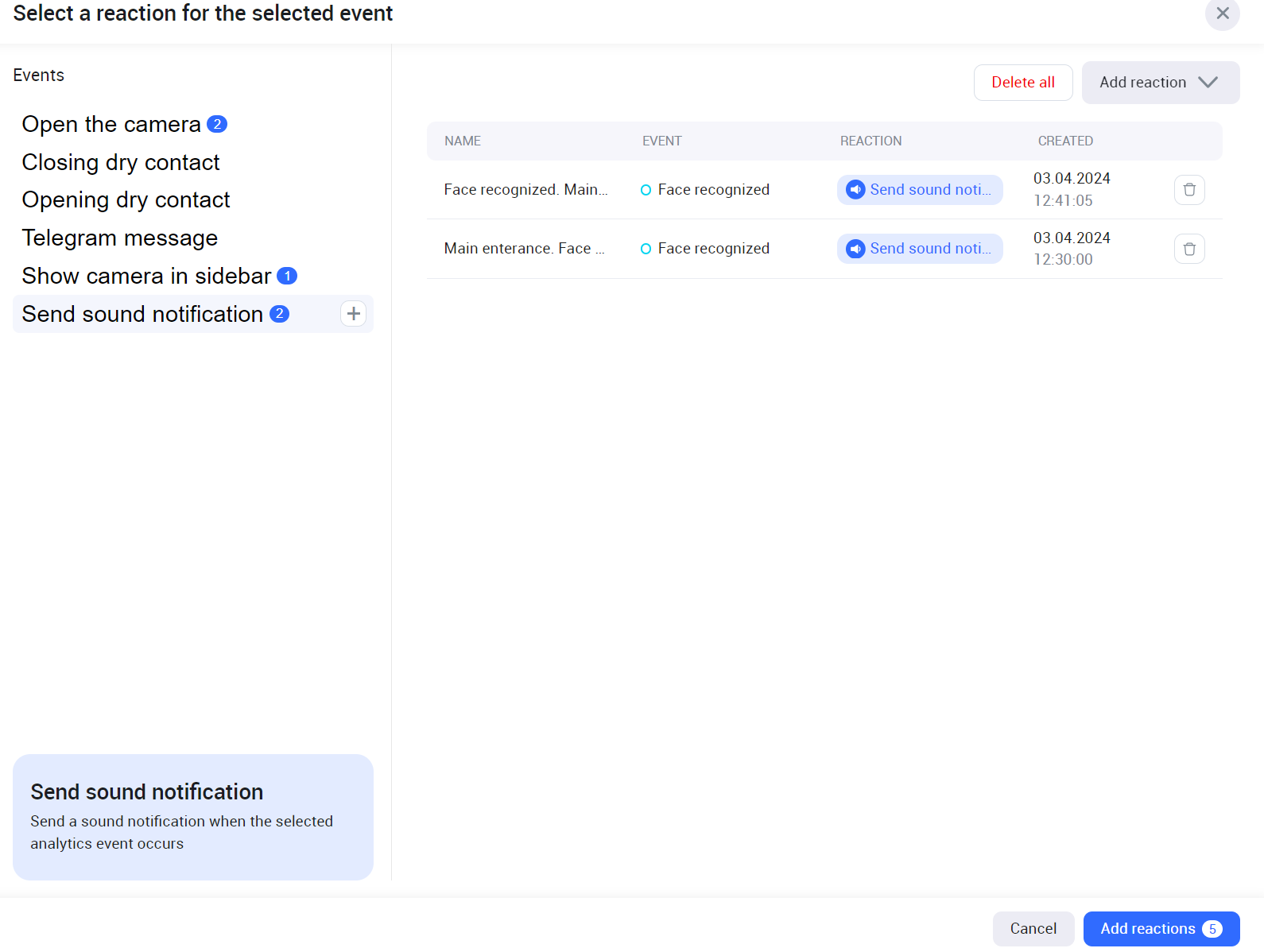Click the Cancel button
The image size is (1264, 952).
pos(1033,929)
